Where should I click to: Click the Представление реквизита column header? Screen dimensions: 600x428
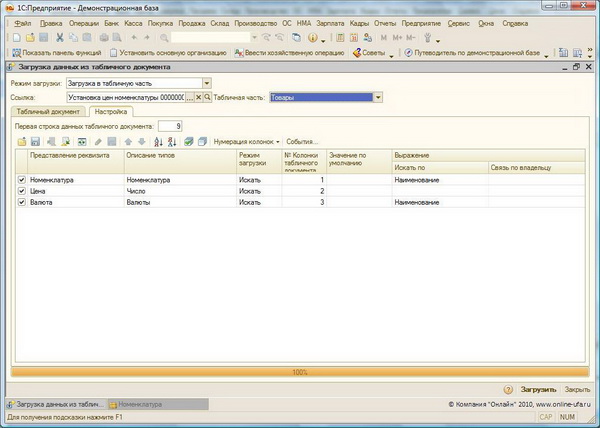pyautogui.click(x=76, y=161)
